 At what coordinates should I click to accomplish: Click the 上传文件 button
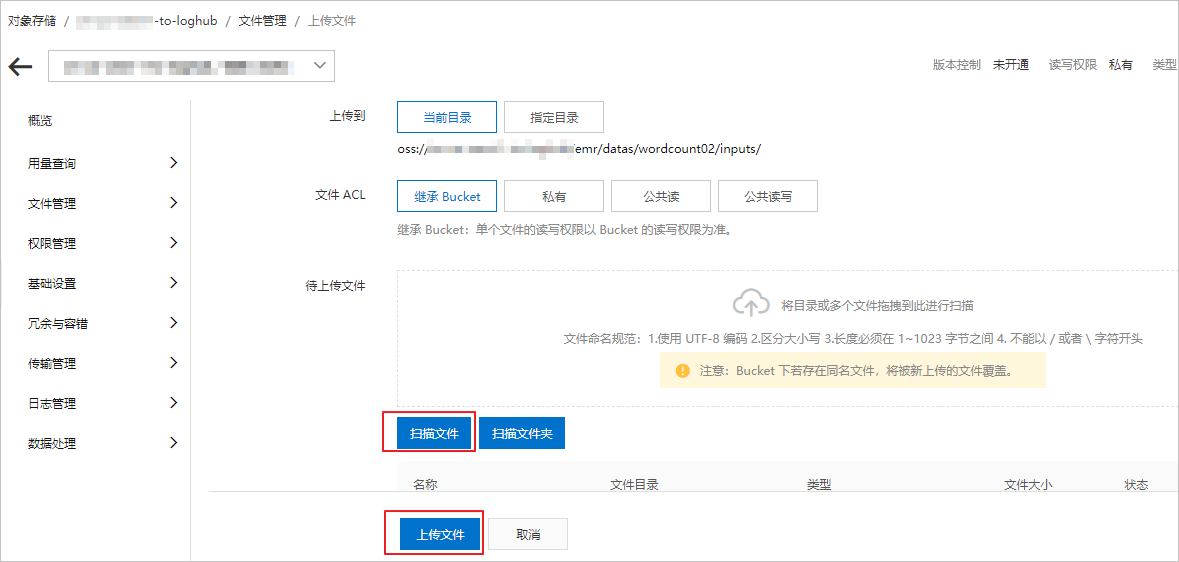441,535
